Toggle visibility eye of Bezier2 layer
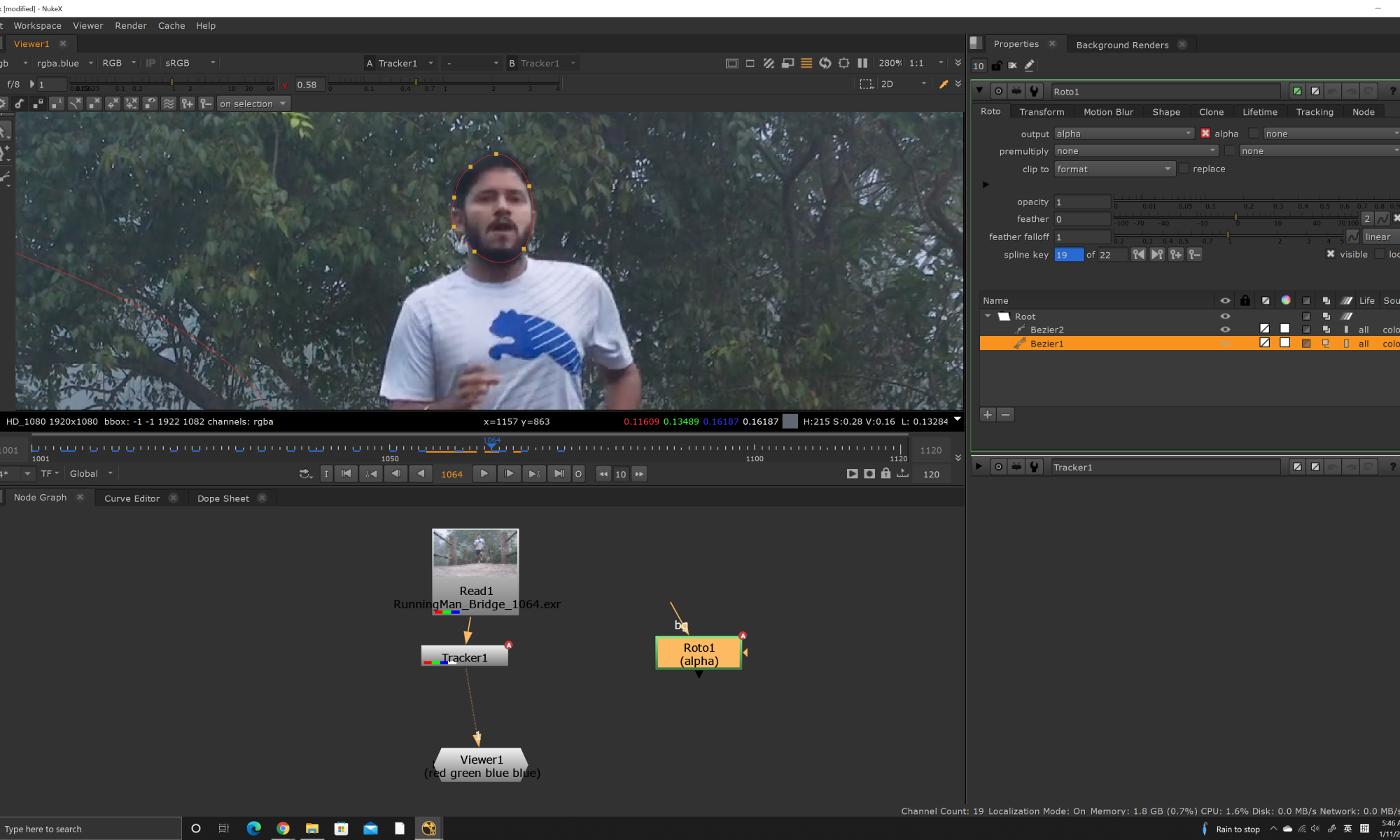 (1225, 330)
